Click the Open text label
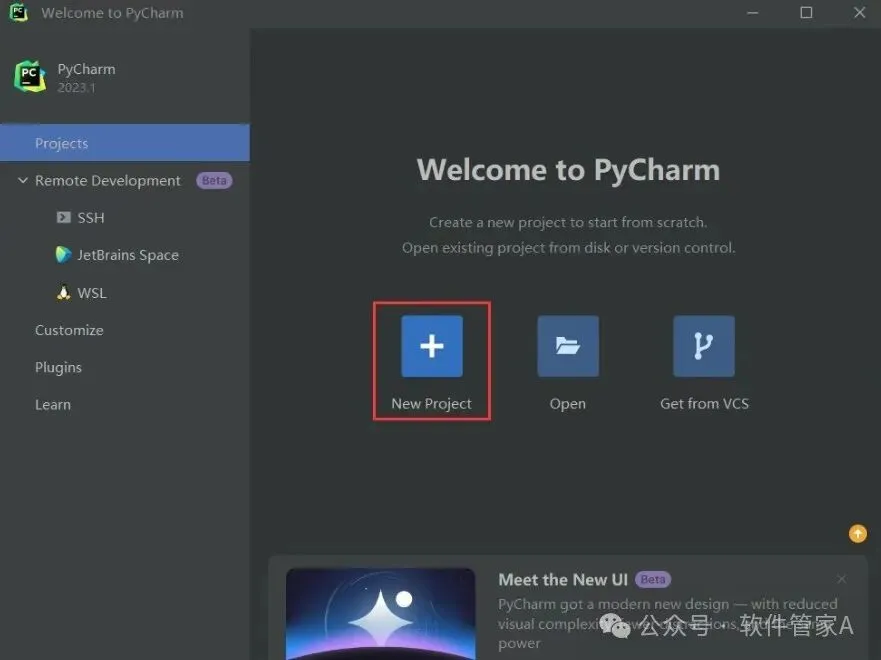The height and width of the screenshot is (660, 881). pyautogui.click(x=567, y=403)
